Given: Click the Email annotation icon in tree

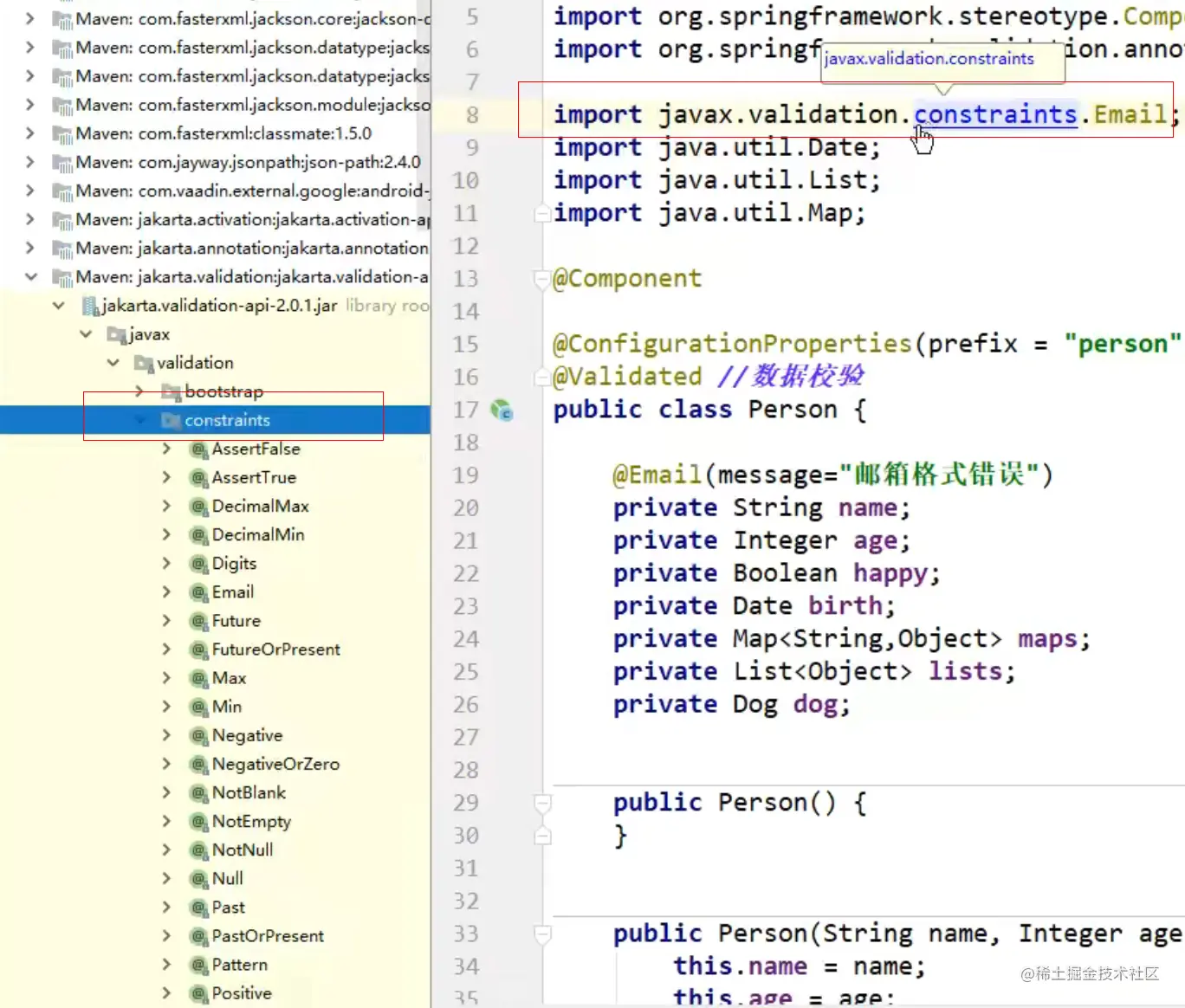Looking at the screenshot, I should click(x=199, y=592).
